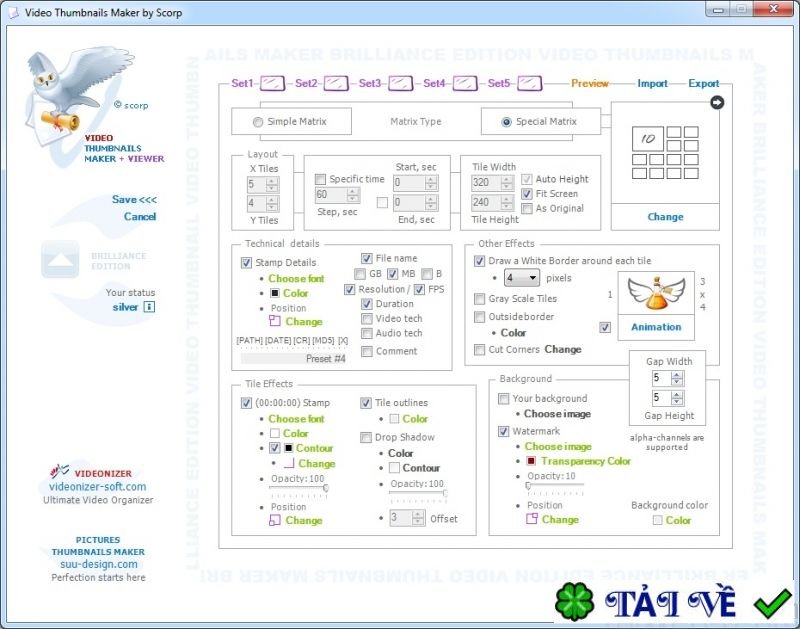Image resolution: width=800 pixels, height=629 pixels.
Task: Toggle the Watermark checkbox
Action: click(x=504, y=432)
